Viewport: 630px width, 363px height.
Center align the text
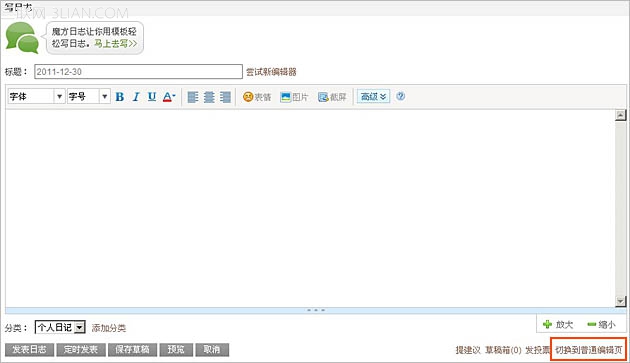(x=209, y=97)
